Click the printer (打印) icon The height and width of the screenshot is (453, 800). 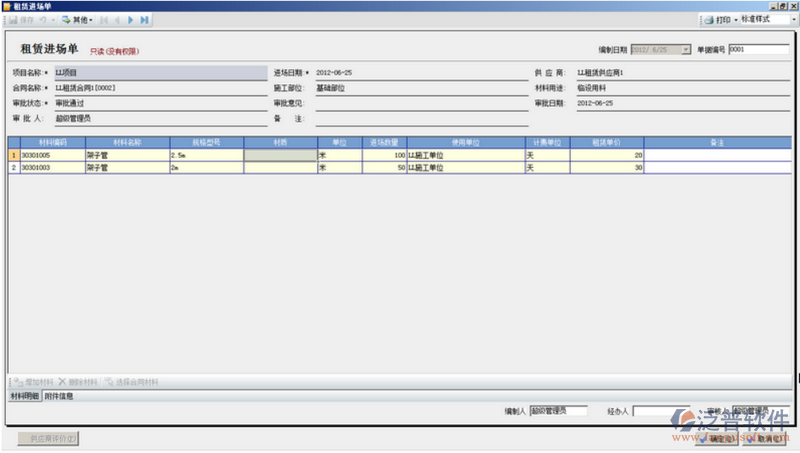(708, 19)
